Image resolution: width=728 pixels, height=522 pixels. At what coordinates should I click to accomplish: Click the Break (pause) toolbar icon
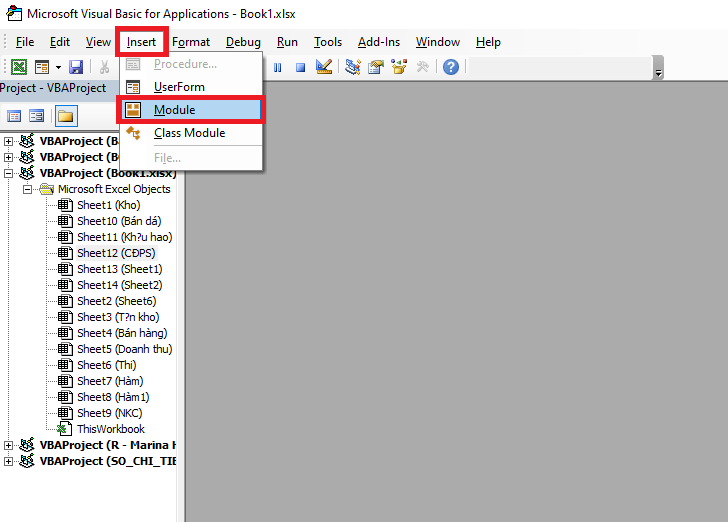278,68
